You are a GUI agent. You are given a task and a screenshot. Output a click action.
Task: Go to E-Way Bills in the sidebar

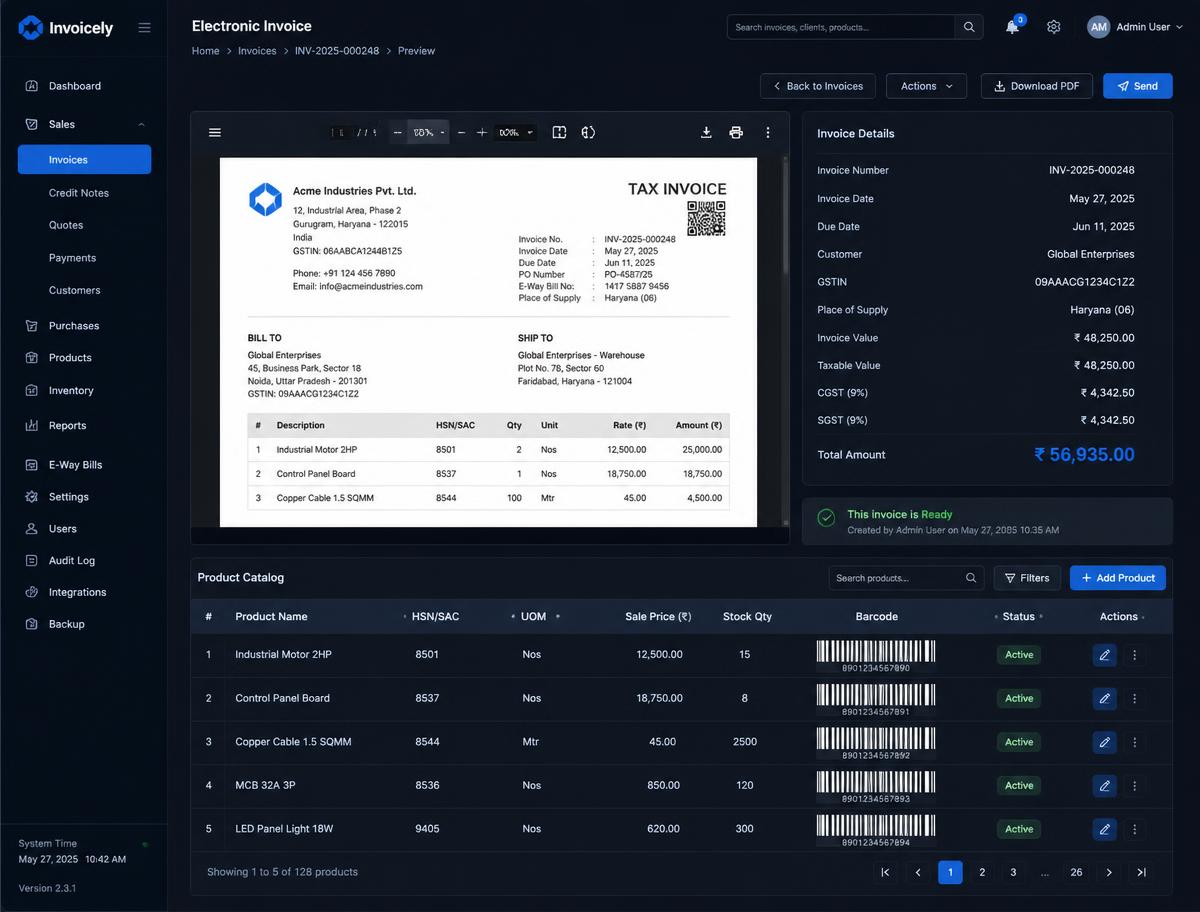(x=75, y=465)
